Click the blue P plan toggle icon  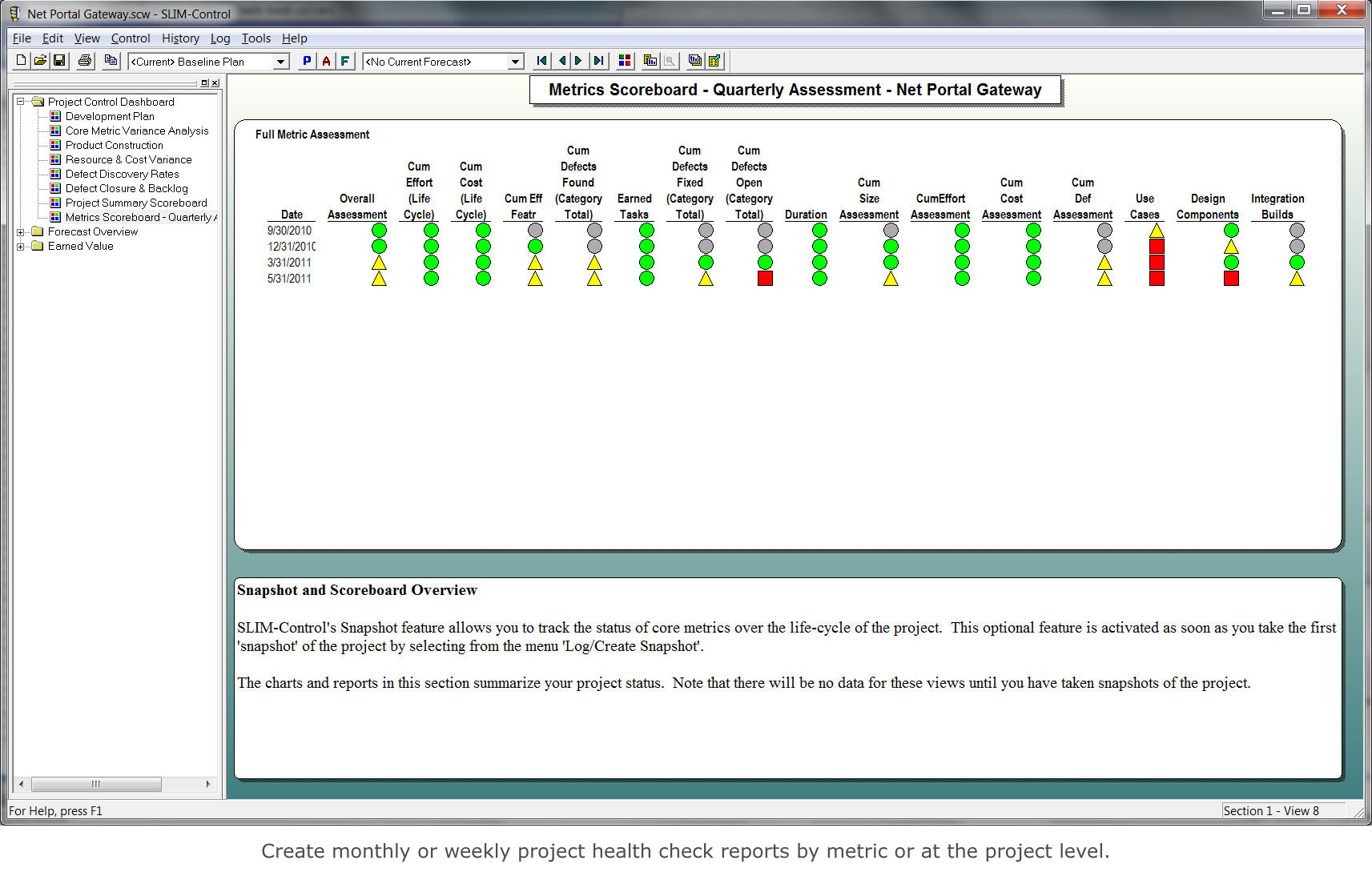(x=307, y=60)
